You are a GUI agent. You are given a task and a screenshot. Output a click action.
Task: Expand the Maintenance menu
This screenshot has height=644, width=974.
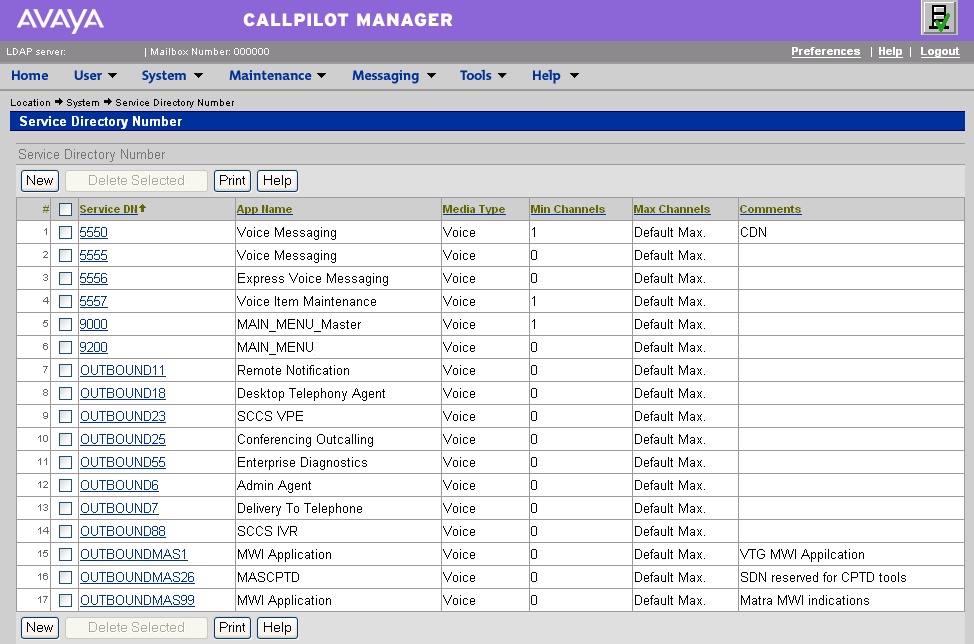(x=278, y=76)
